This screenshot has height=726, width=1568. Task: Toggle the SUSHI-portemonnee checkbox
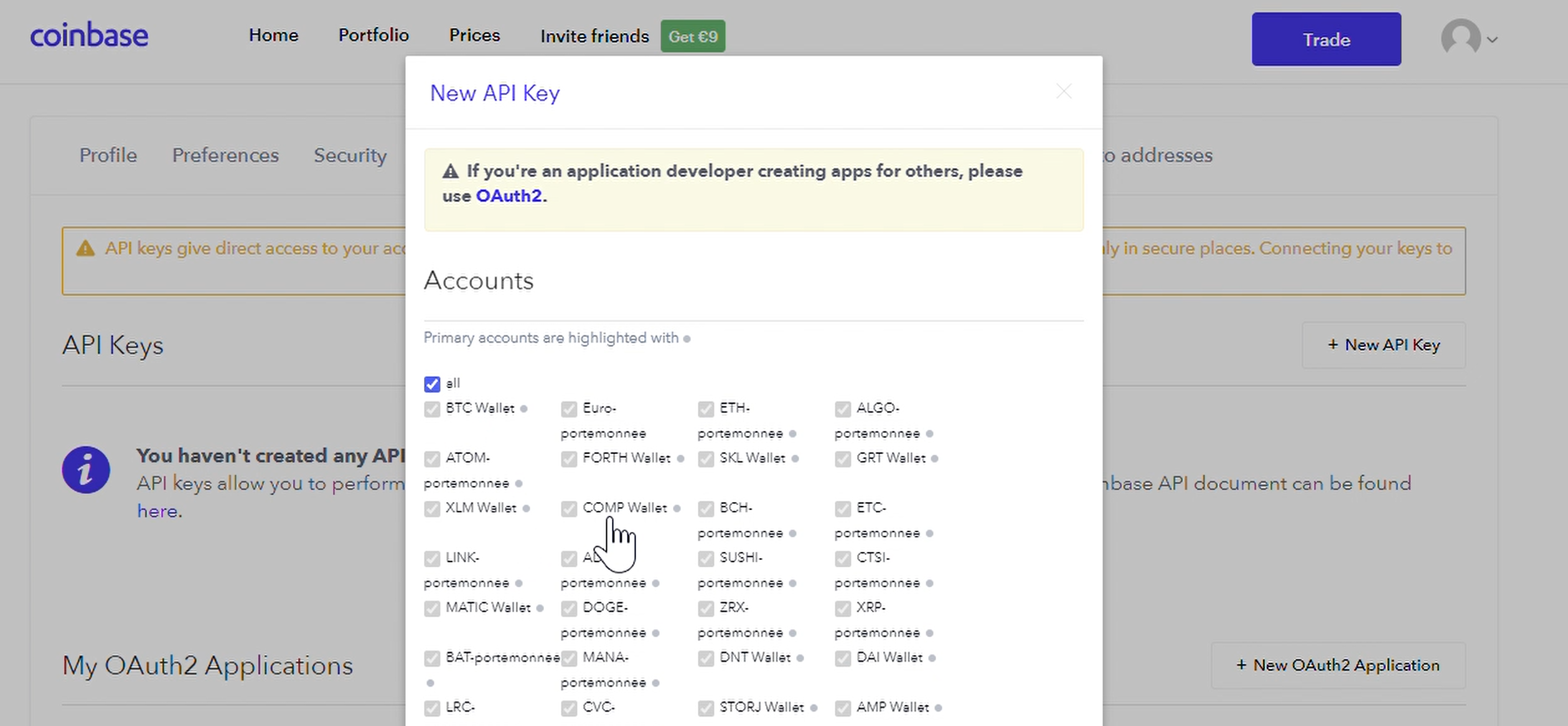706,558
